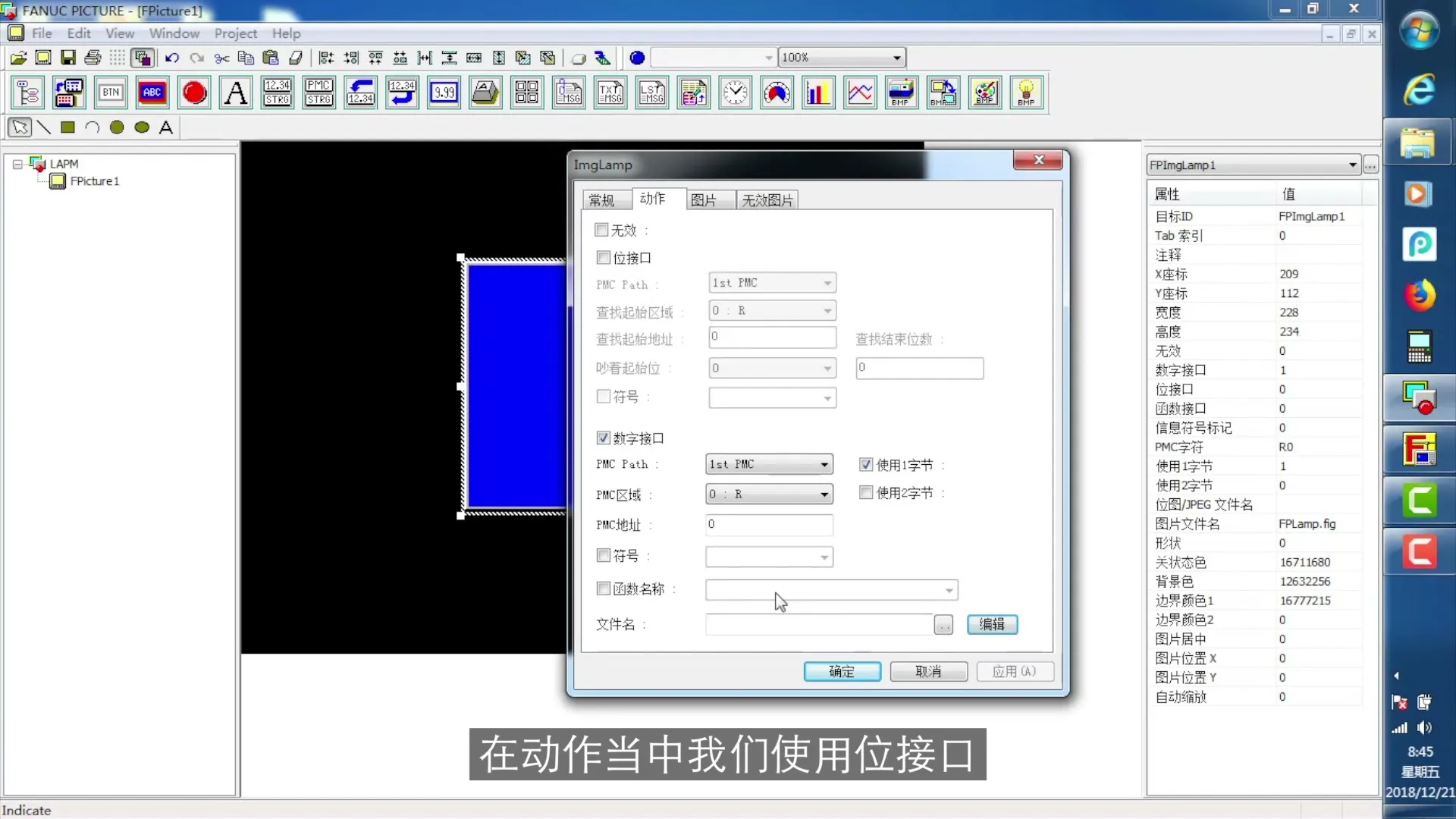Check the 无效 checkbox
Viewport: 1456px width, 819px height.
[x=602, y=230]
